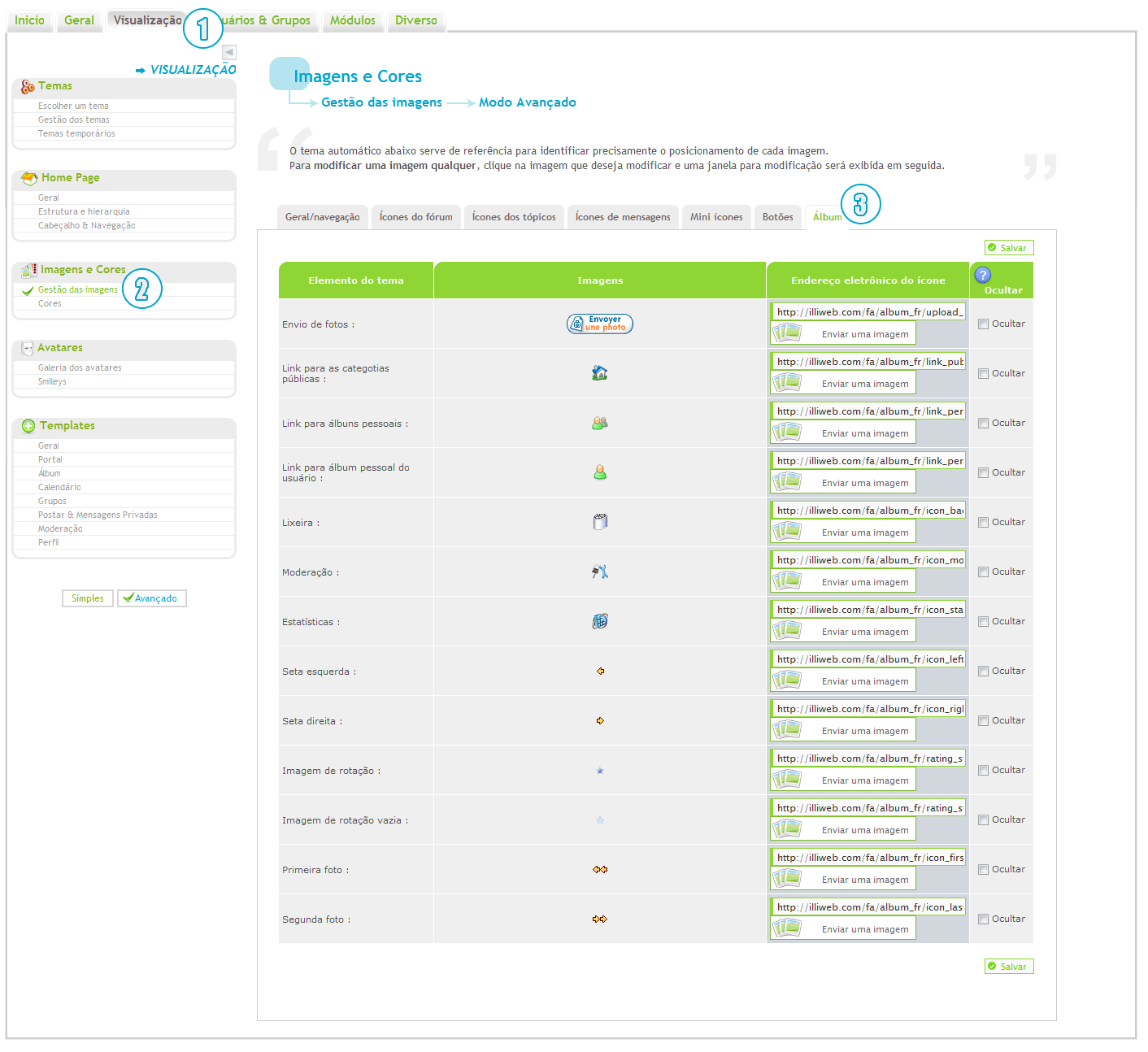
Task: Click the Seta esquerda arrow icon
Action: tap(600, 671)
